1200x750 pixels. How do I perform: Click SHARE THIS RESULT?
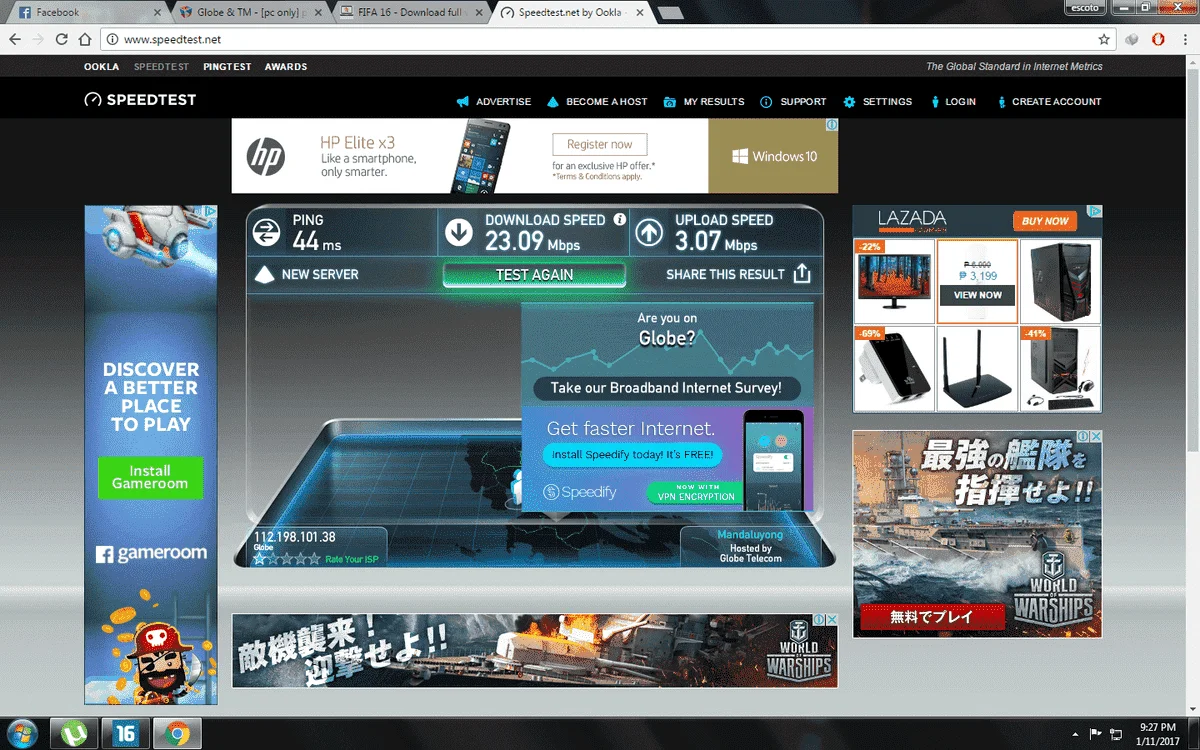point(725,274)
